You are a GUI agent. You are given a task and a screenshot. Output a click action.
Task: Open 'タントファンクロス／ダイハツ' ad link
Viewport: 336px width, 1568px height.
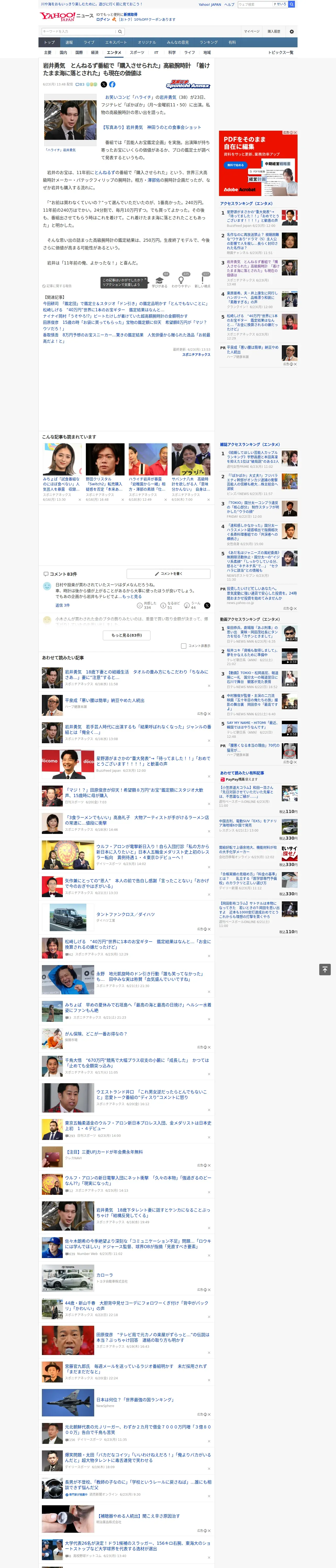point(125,914)
